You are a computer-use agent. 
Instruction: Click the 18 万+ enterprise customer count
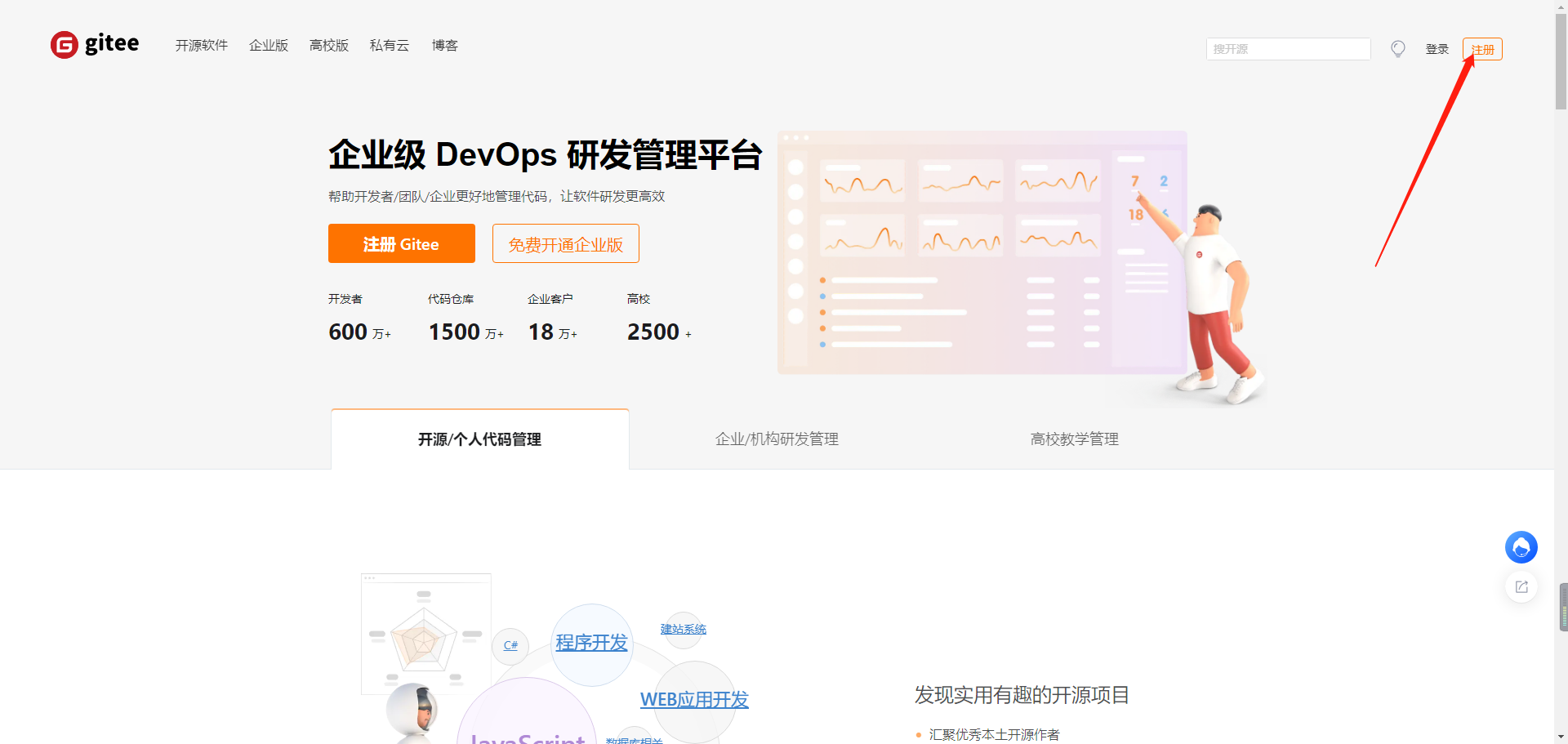[x=553, y=332]
